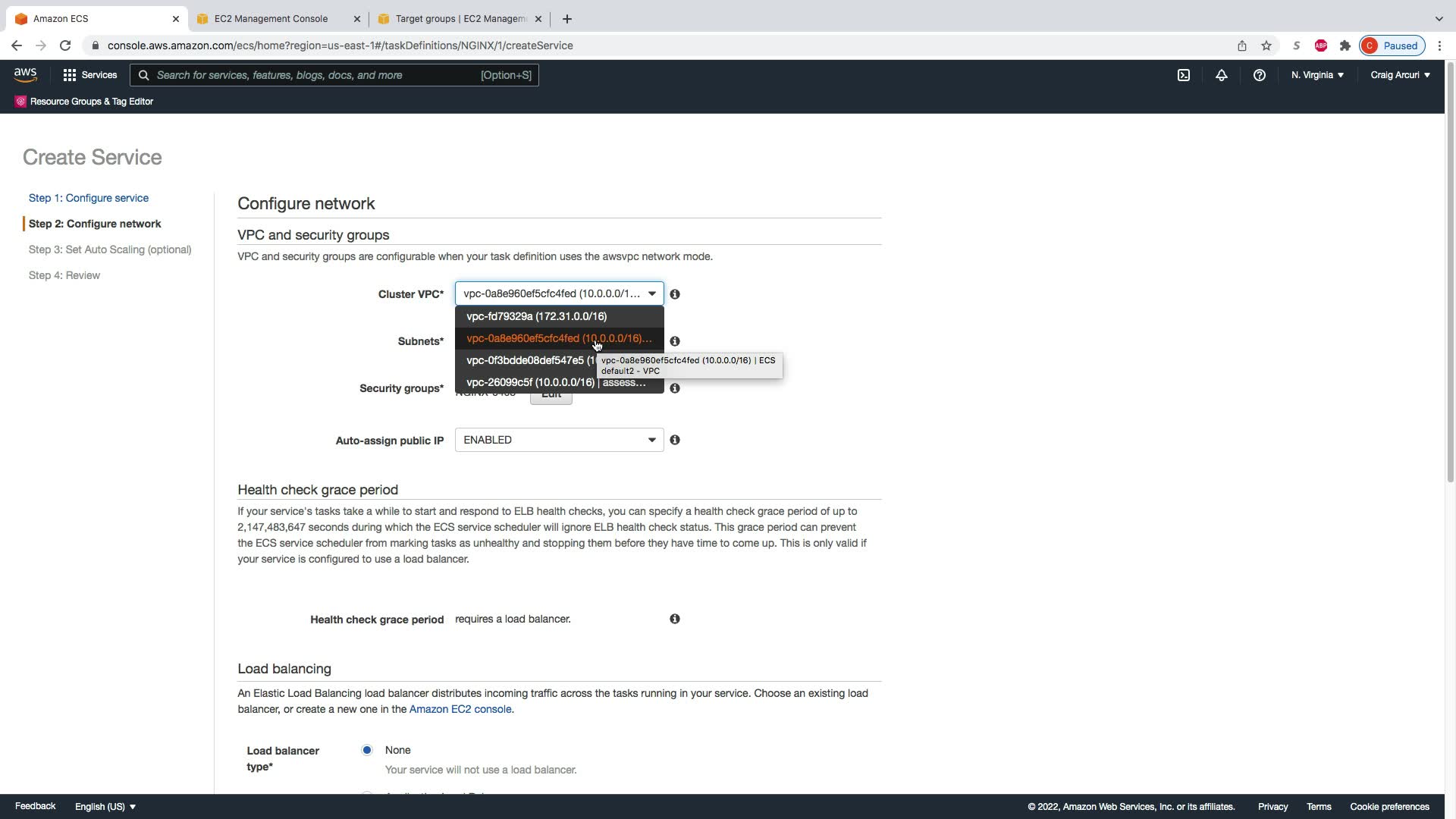Bookmark this page with star icon
Image resolution: width=1456 pixels, height=819 pixels.
[1266, 45]
